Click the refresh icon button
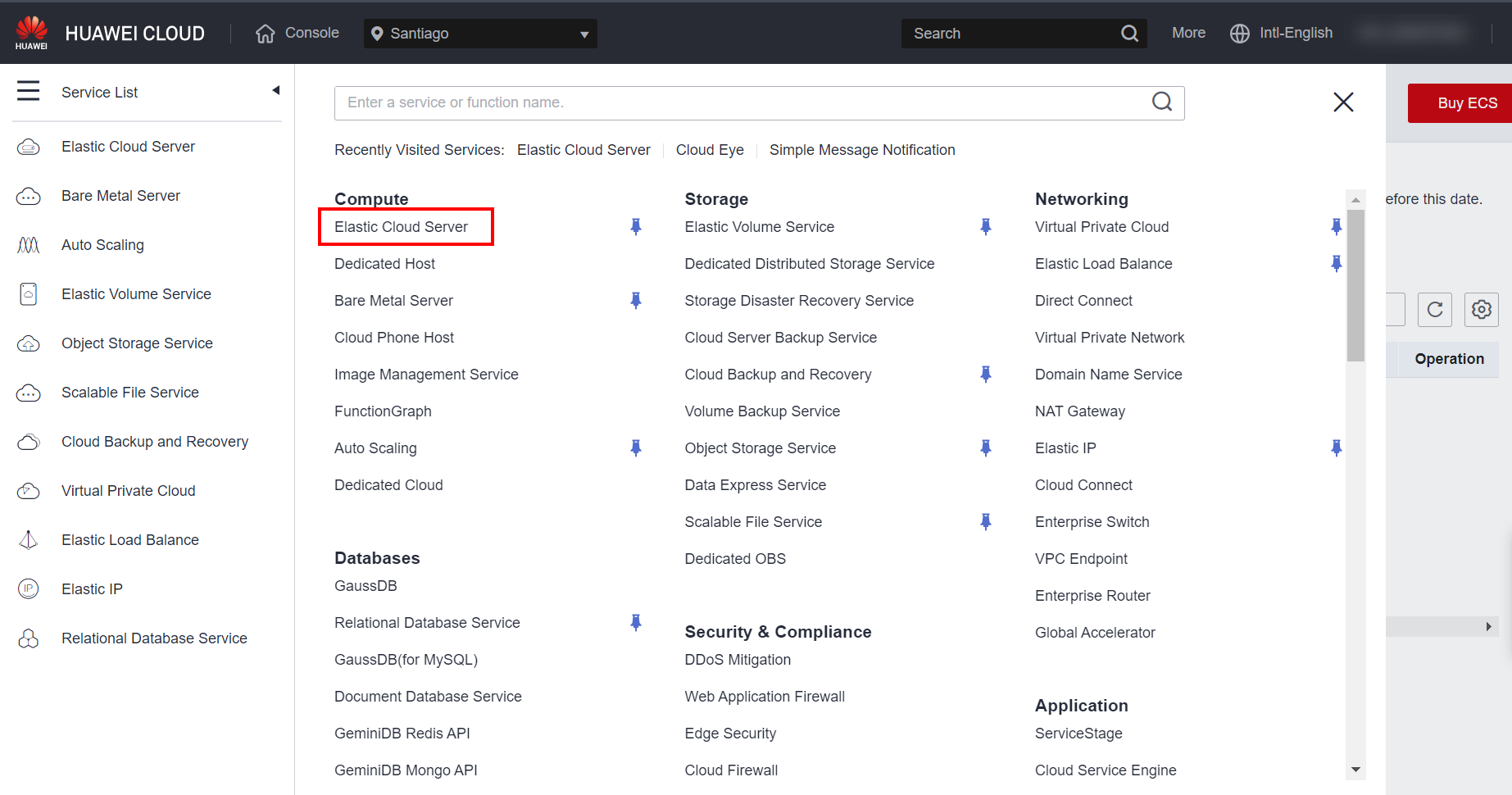 (x=1434, y=310)
